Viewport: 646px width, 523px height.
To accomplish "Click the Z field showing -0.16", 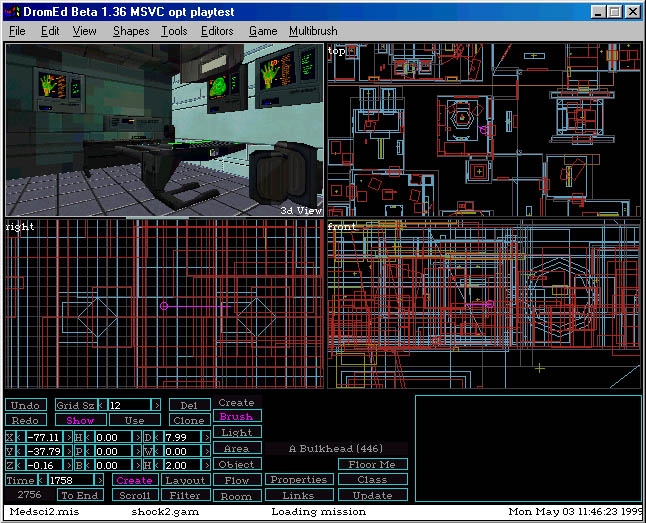I will [x=44, y=465].
